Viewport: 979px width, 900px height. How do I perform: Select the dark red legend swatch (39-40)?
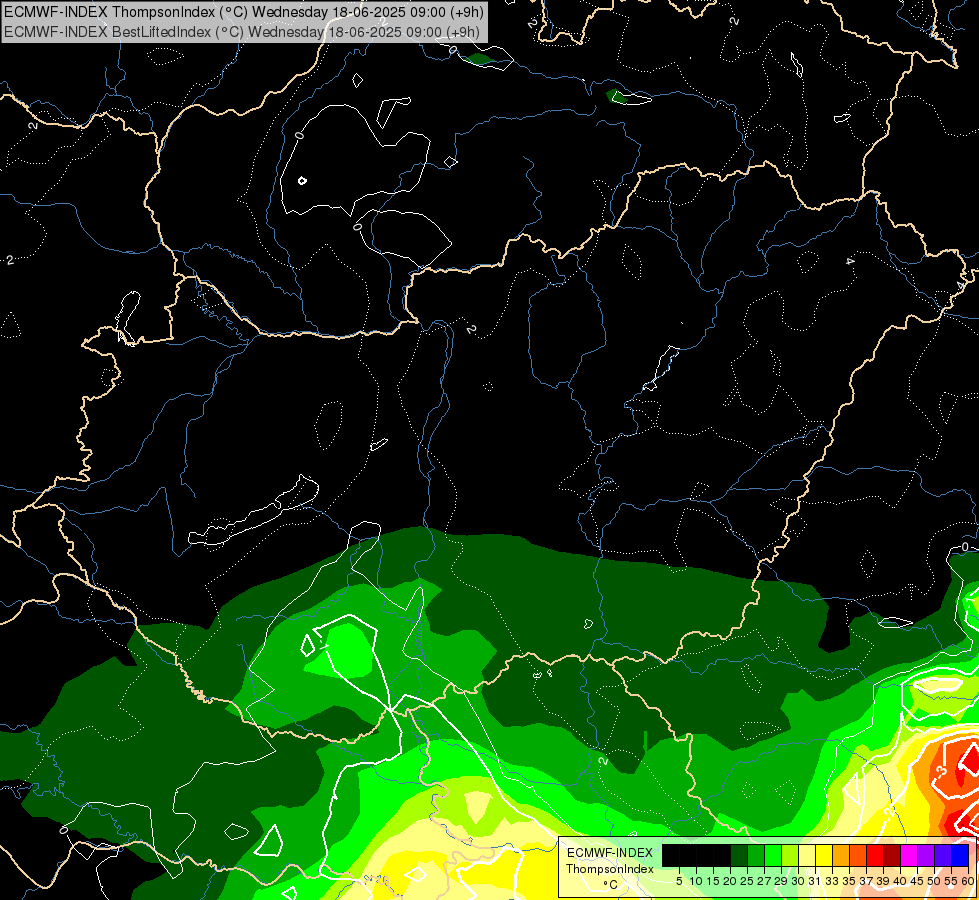click(x=892, y=856)
